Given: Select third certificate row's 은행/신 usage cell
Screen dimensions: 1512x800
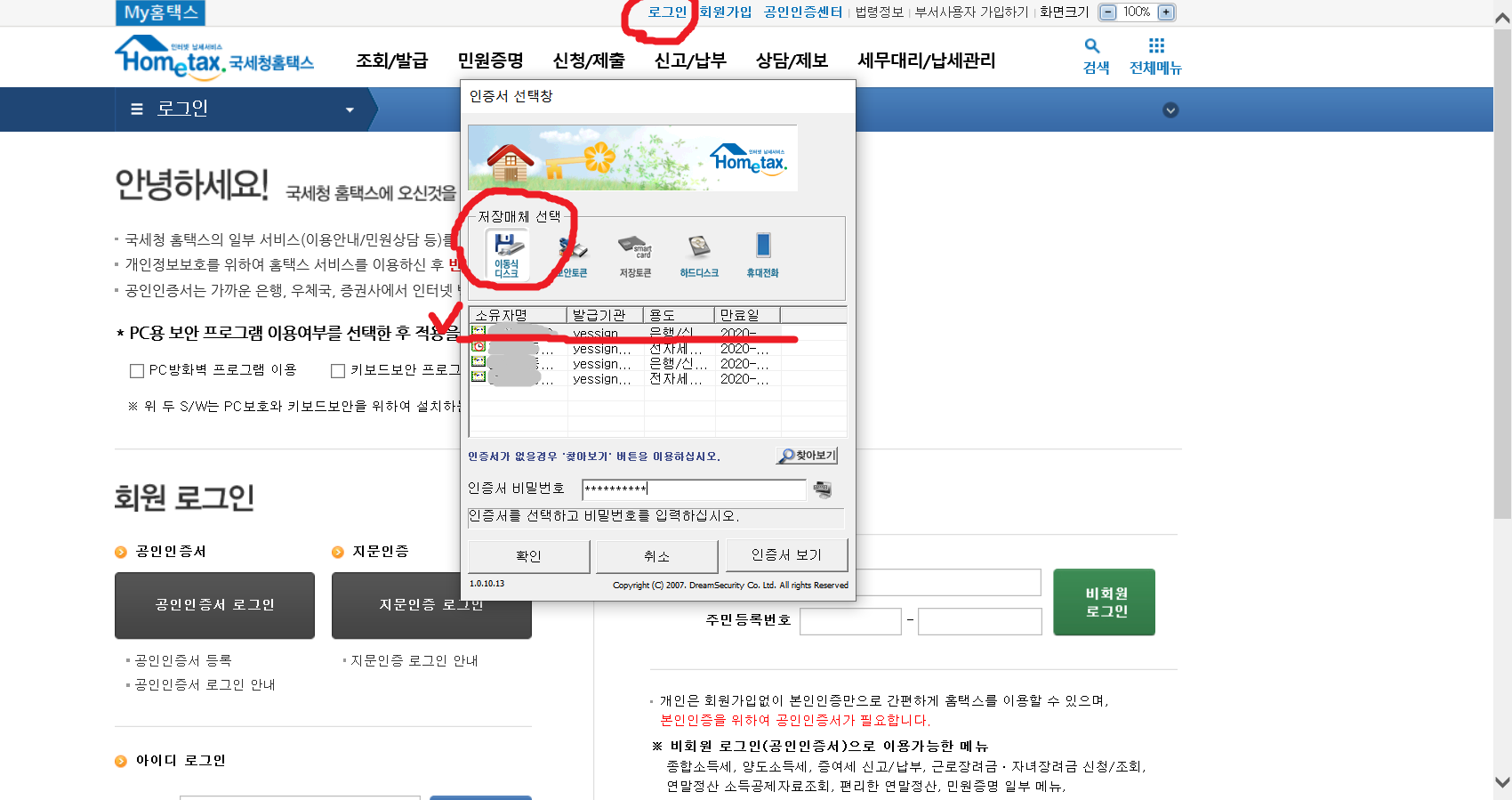Looking at the screenshot, I should 678,363.
